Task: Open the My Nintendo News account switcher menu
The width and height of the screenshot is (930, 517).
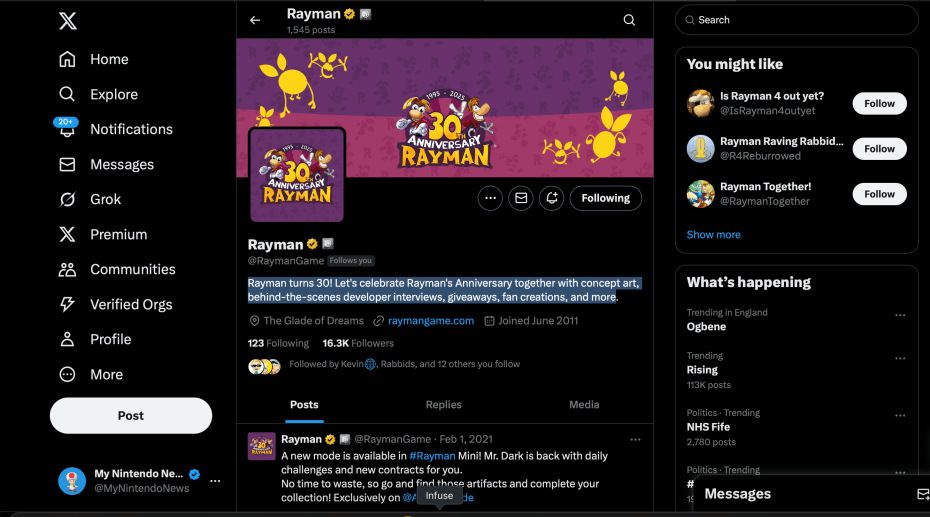Action: click(215, 481)
